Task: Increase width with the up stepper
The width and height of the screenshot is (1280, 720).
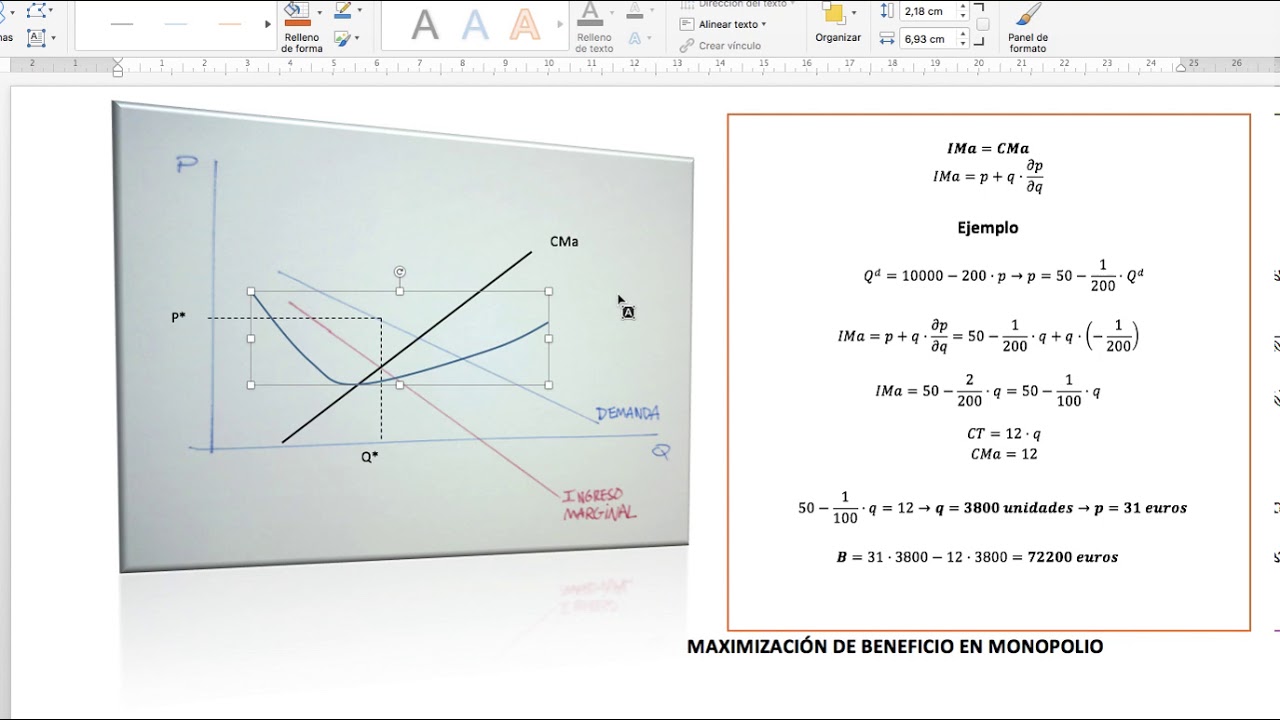Action: (x=963, y=35)
